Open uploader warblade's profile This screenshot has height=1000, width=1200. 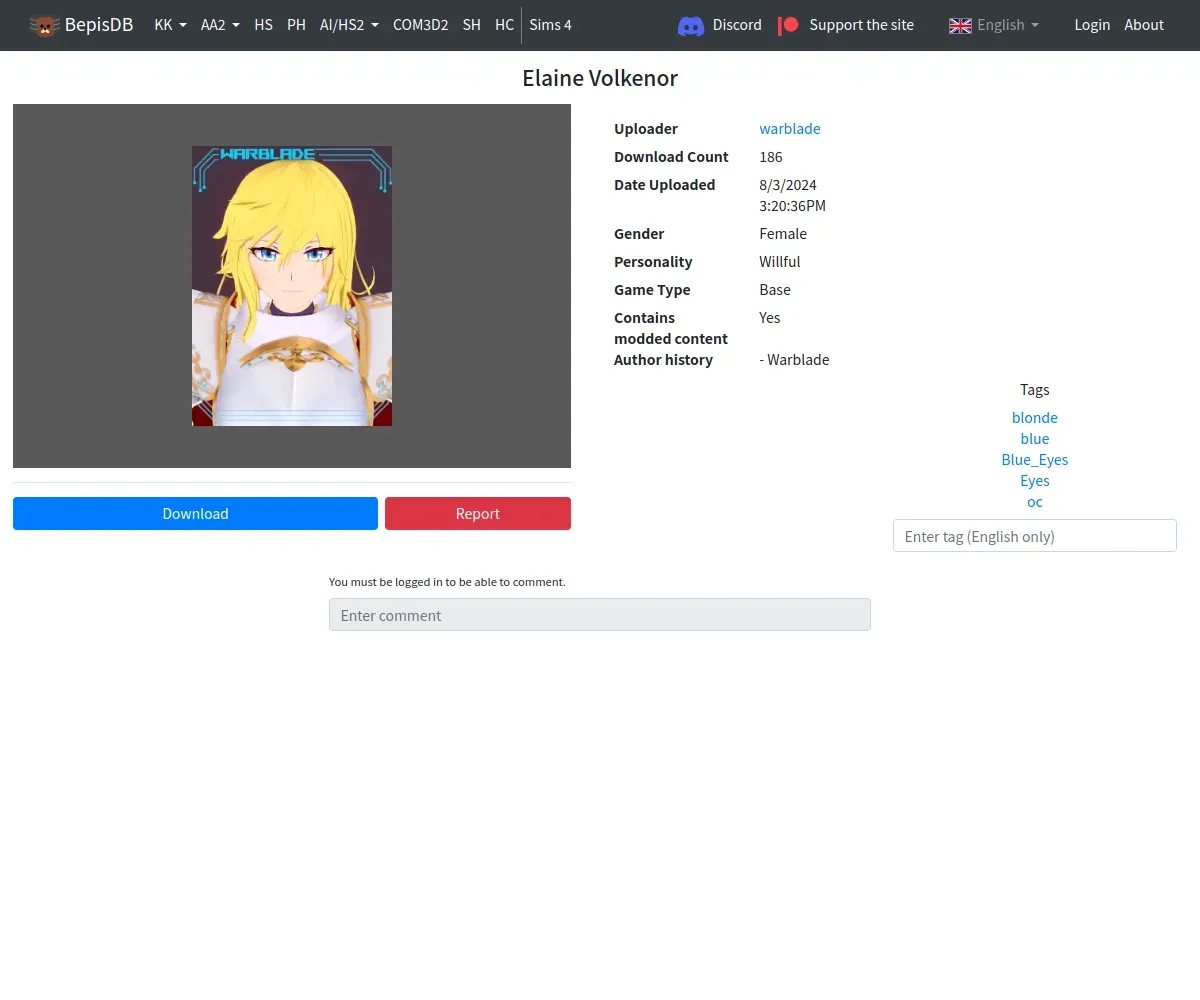[x=790, y=129]
